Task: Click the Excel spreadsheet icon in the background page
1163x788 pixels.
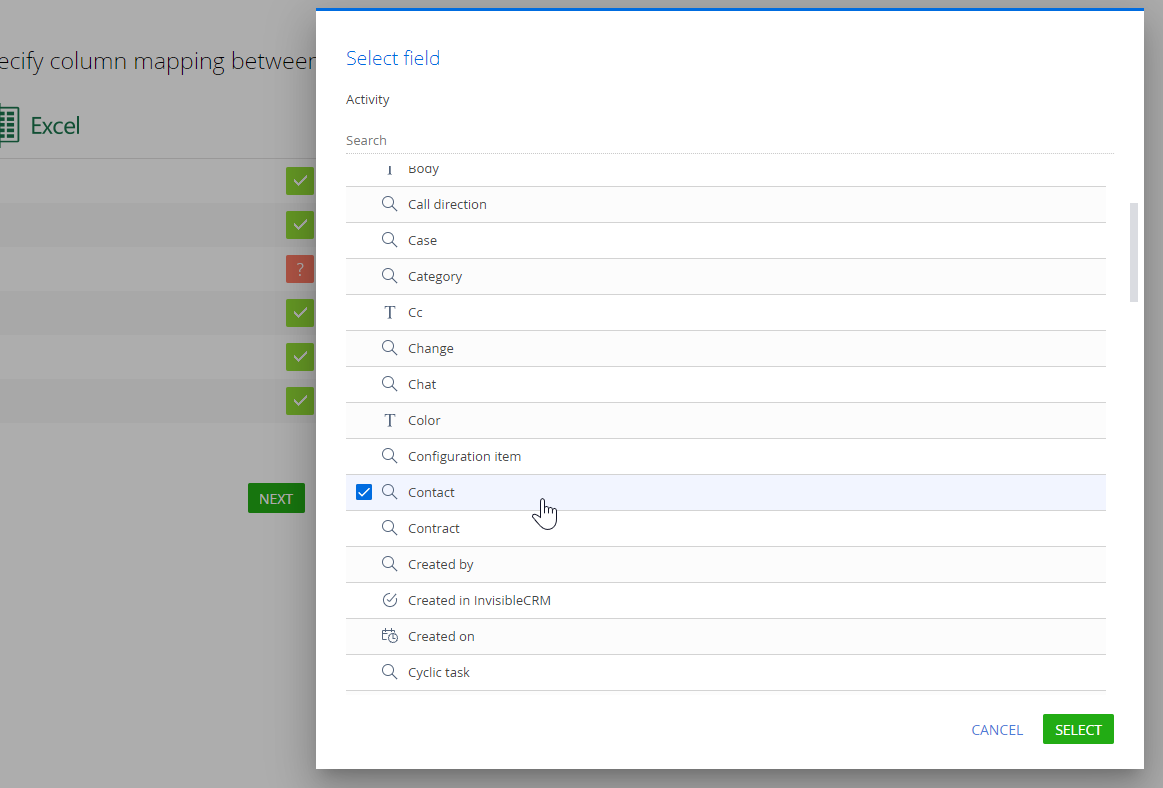Action: tap(9, 125)
